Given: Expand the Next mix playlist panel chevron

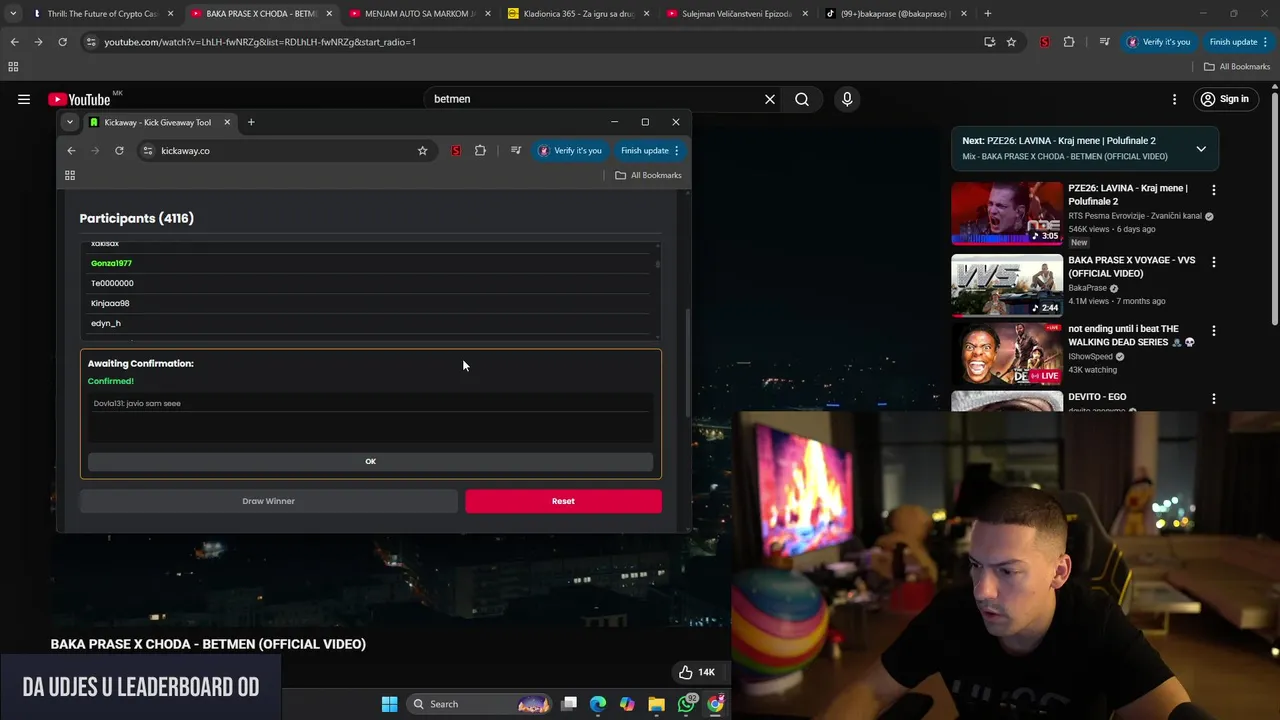Looking at the screenshot, I should (1201, 149).
